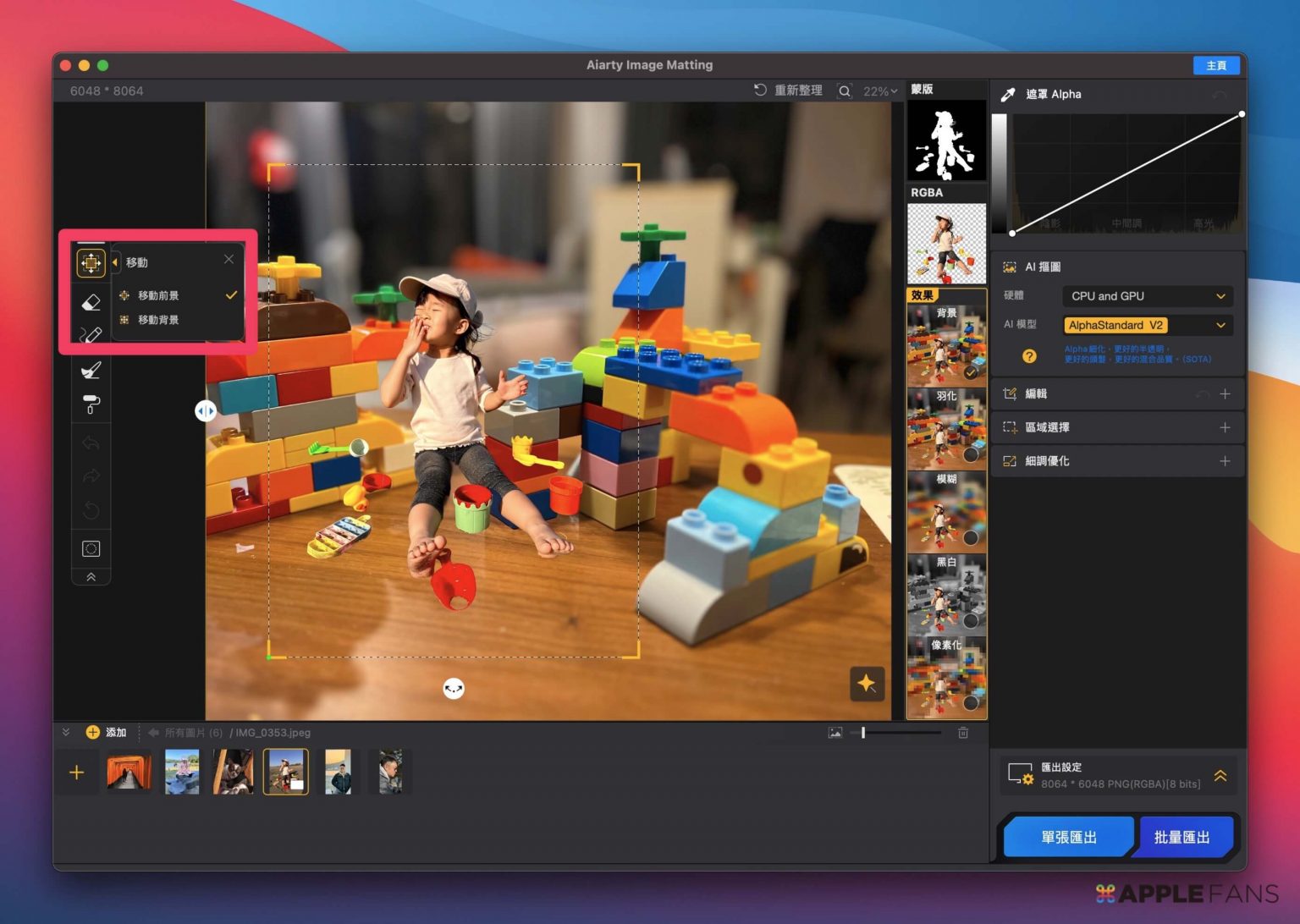Click the 批量匯出 batch export button
Viewport: 1300px width, 924px height.
coord(1182,837)
